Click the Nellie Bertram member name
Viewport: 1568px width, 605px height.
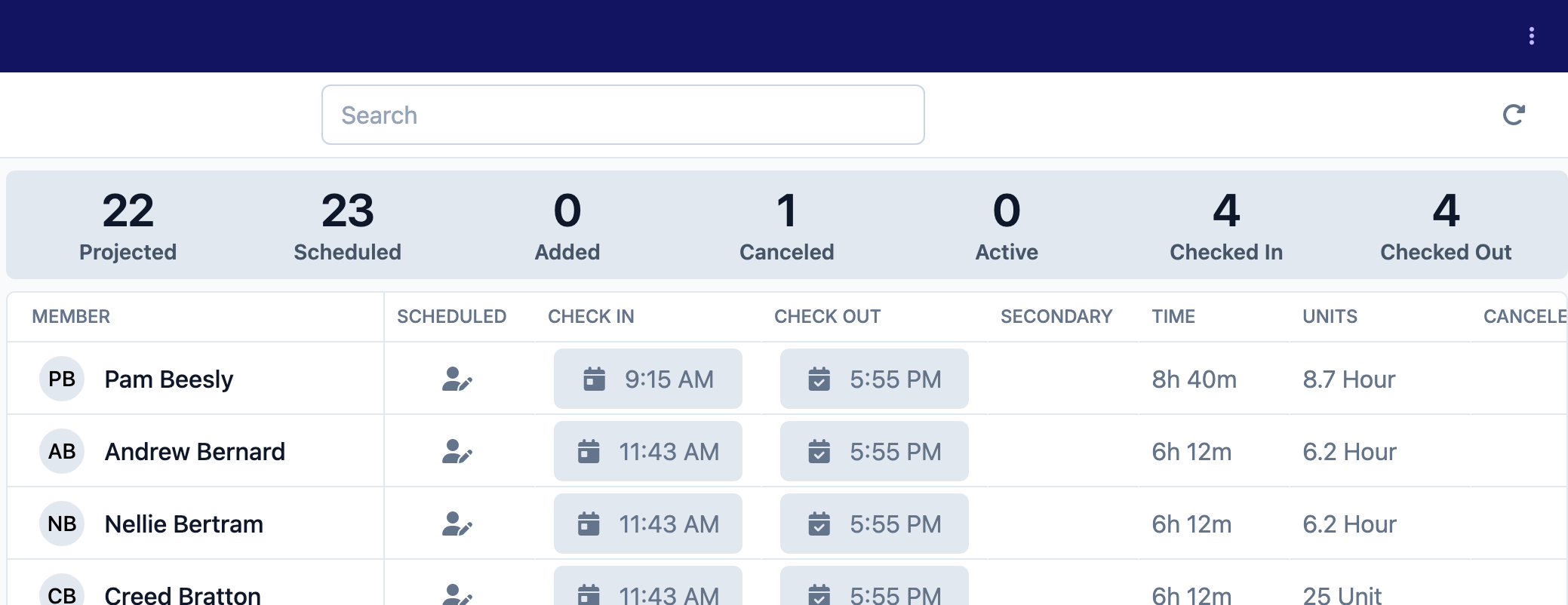[x=184, y=524]
